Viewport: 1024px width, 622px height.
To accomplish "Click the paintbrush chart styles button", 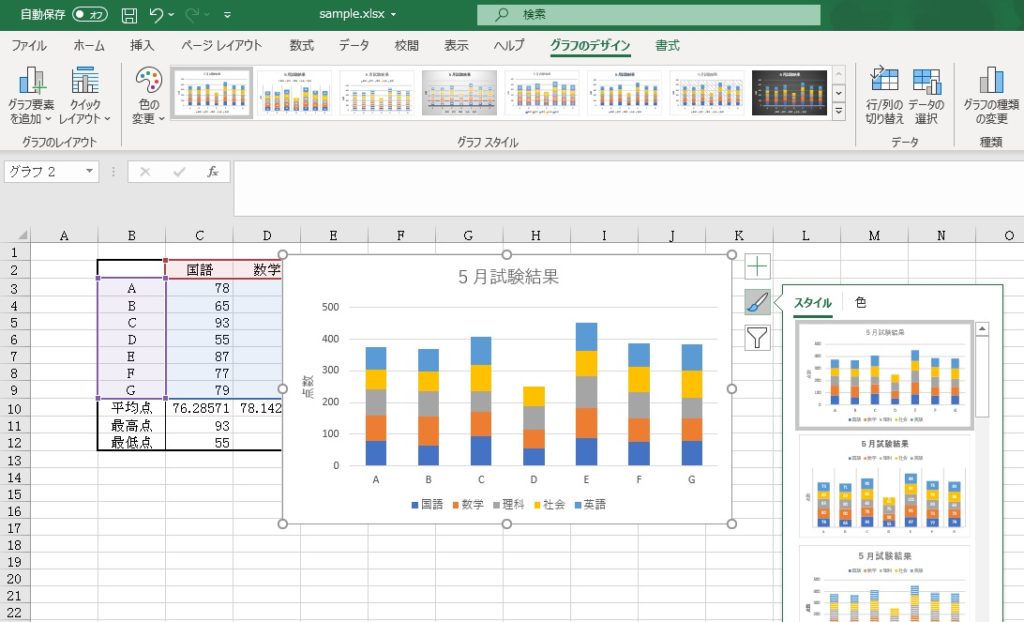I will pyautogui.click(x=757, y=302).
